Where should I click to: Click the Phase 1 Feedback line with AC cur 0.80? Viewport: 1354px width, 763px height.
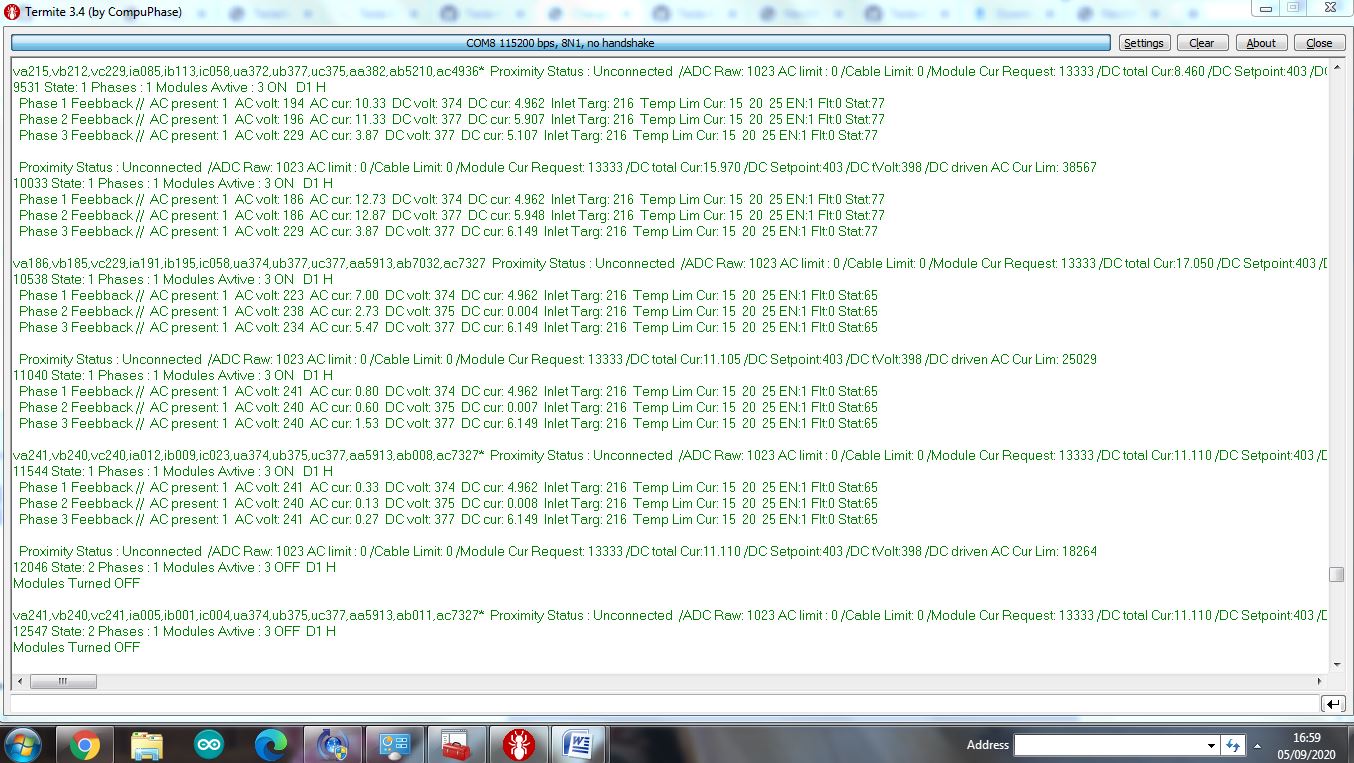448,391
